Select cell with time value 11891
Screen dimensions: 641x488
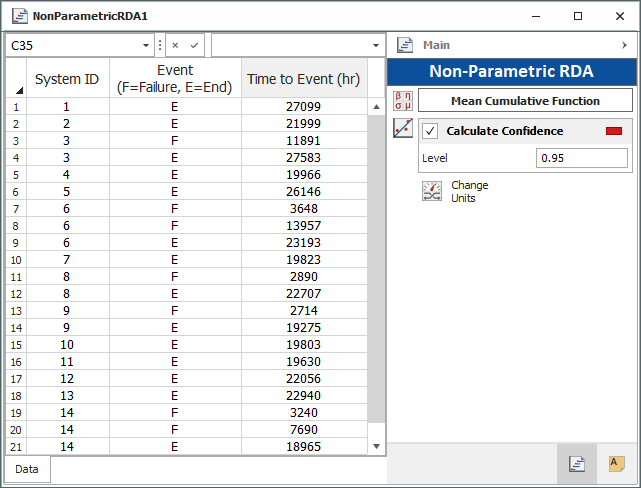click(304, 141)
